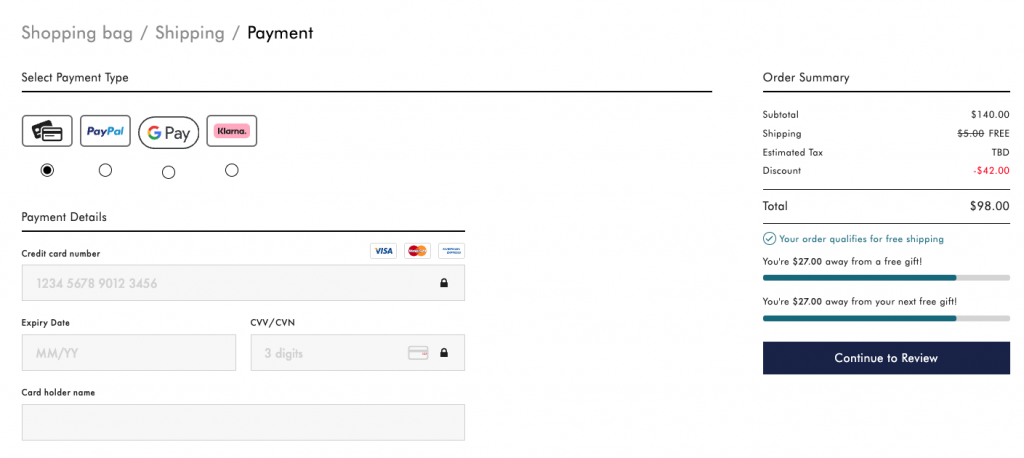Click the Visa card logo
Image resolution: width=1024 pixels, height=458 pixels.
[383, 251]
